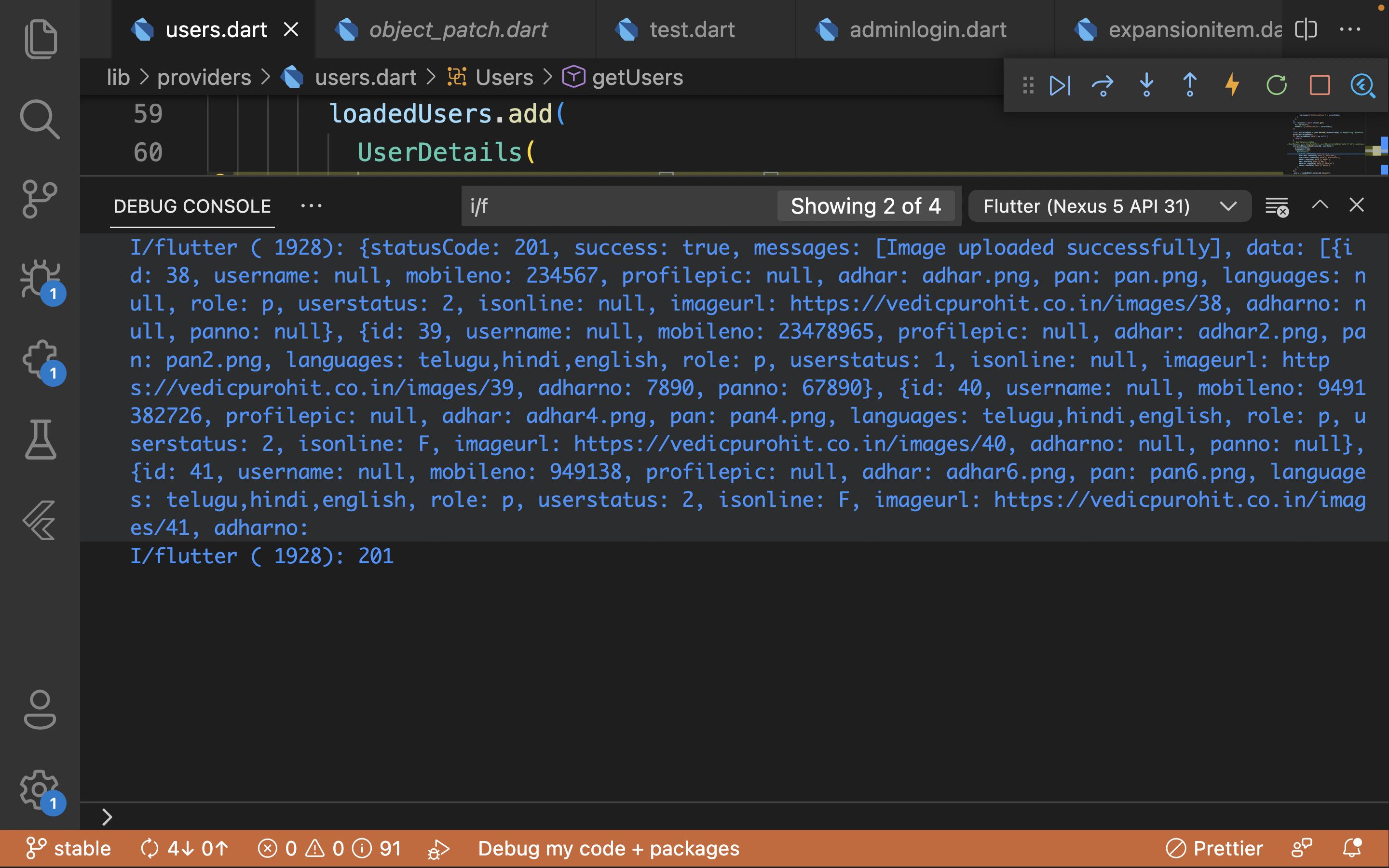Open notifications bell in status bar
Image resolution: width=1389 pixels, height=868 pixels.
point(1352,849)
